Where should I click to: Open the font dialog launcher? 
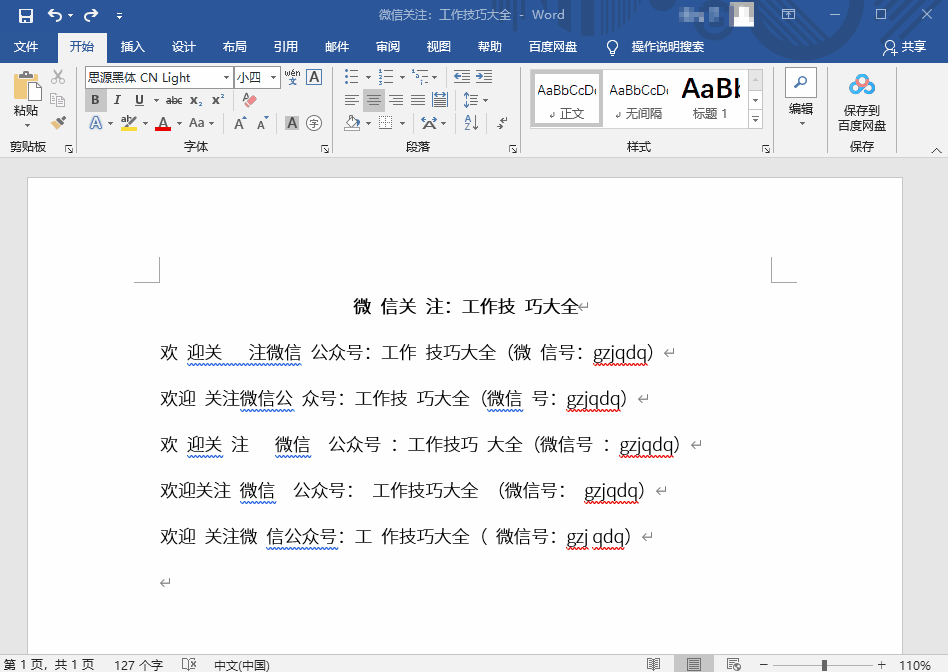click(325, 149)
